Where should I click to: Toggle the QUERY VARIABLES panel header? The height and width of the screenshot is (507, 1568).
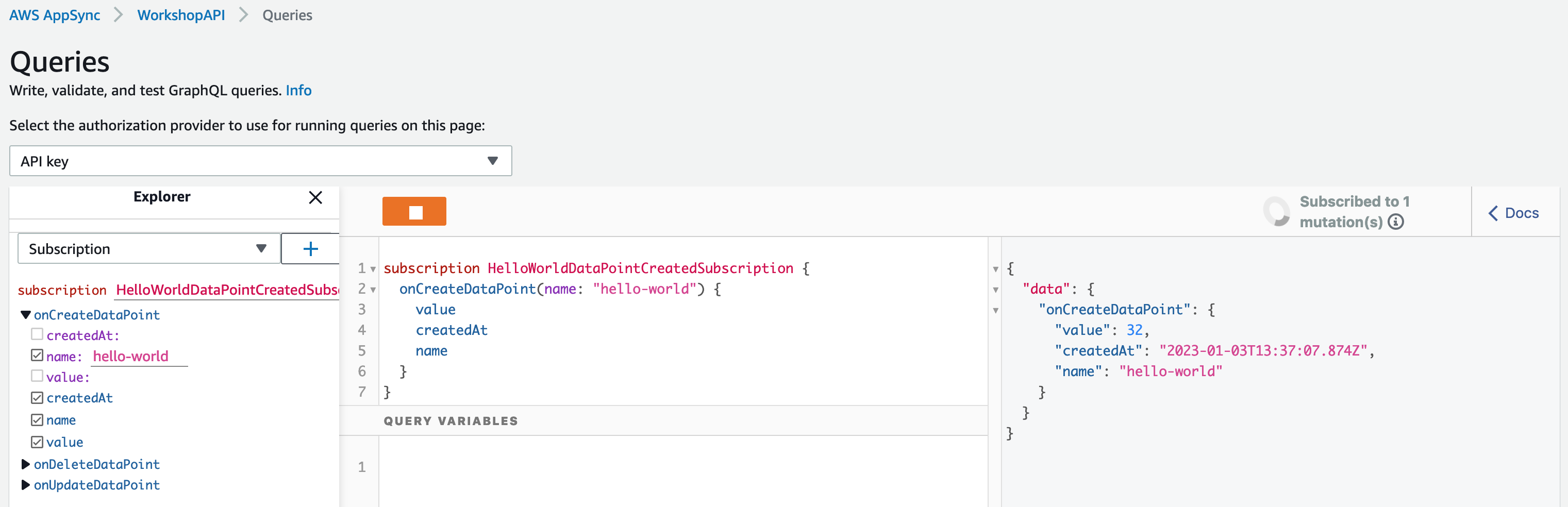pyautogui.click(x=663, y=420)
